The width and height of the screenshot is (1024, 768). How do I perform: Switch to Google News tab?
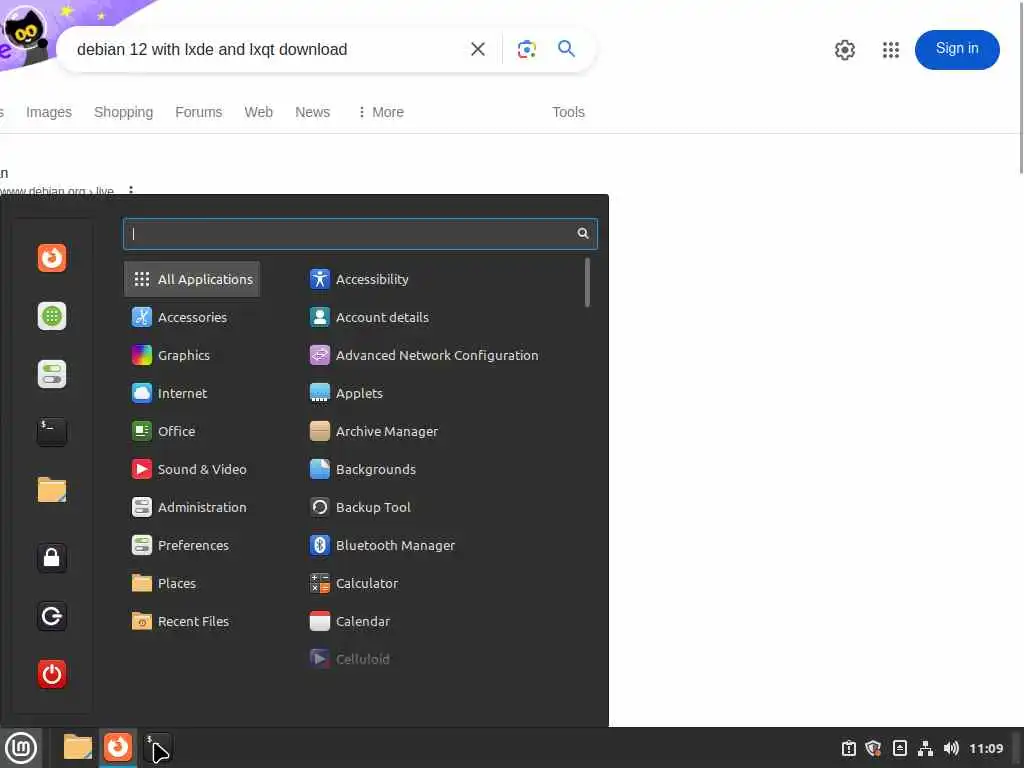pyautogui.click(x=312, y=112)
